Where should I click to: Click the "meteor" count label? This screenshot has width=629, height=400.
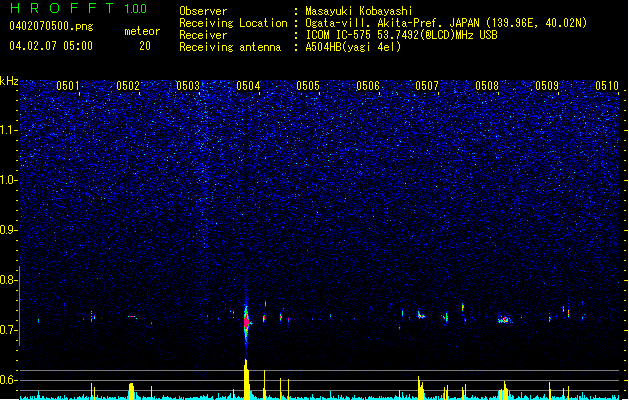click(x=142, y=31)
